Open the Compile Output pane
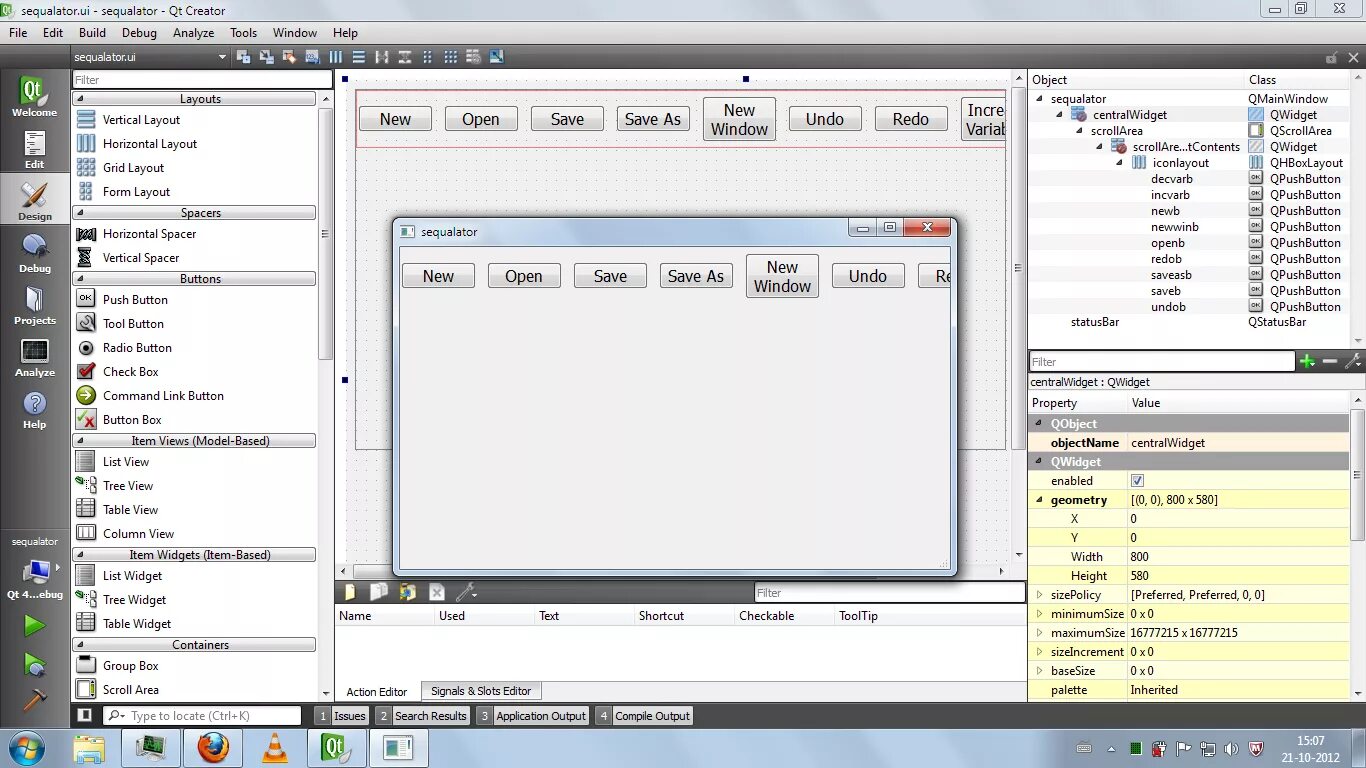 coord(644,716)
